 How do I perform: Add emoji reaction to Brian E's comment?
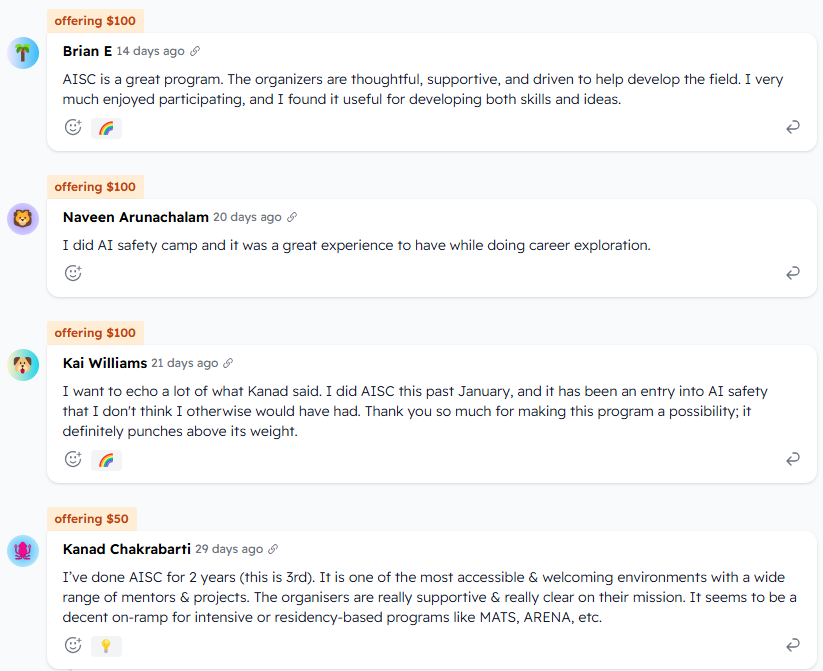[73, 127]
